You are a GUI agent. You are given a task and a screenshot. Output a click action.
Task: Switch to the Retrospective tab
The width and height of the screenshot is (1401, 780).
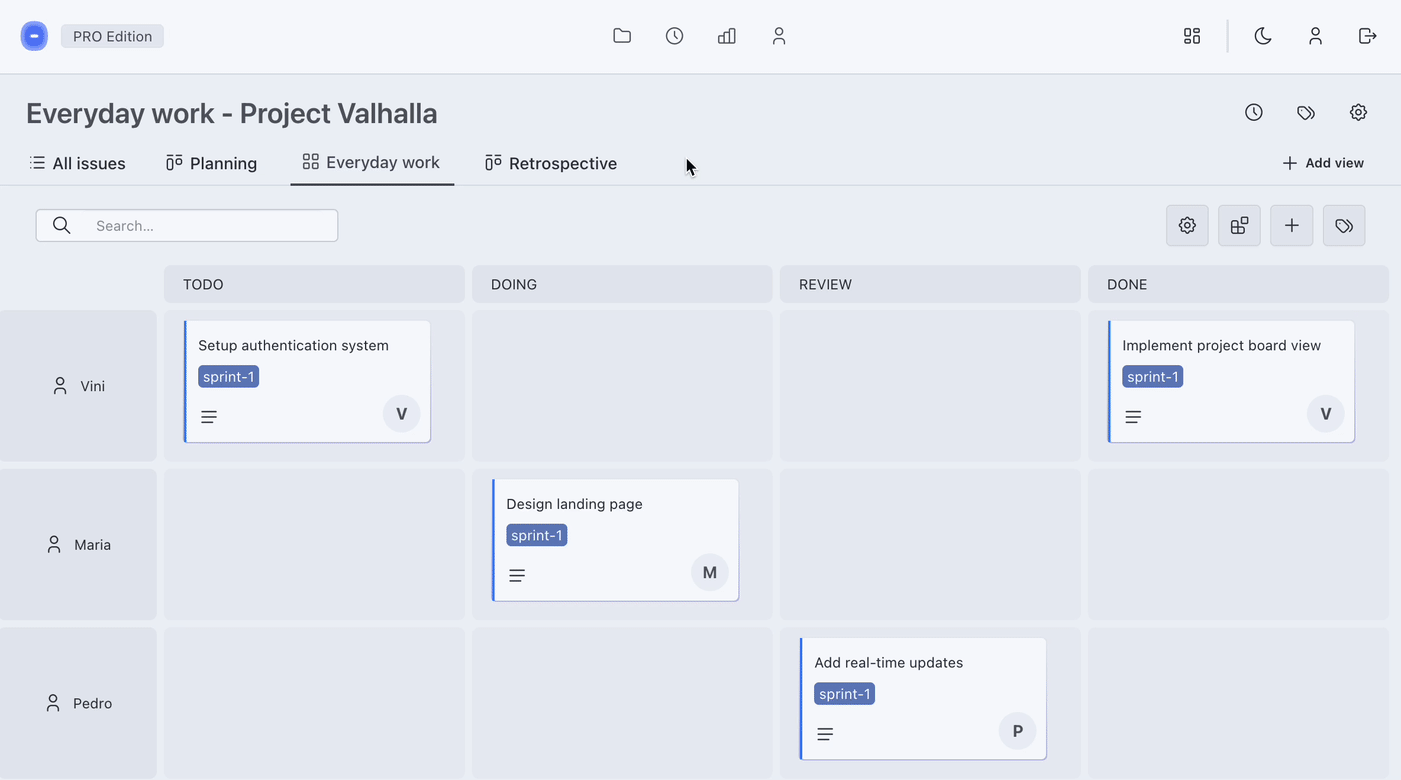[551, 163]
